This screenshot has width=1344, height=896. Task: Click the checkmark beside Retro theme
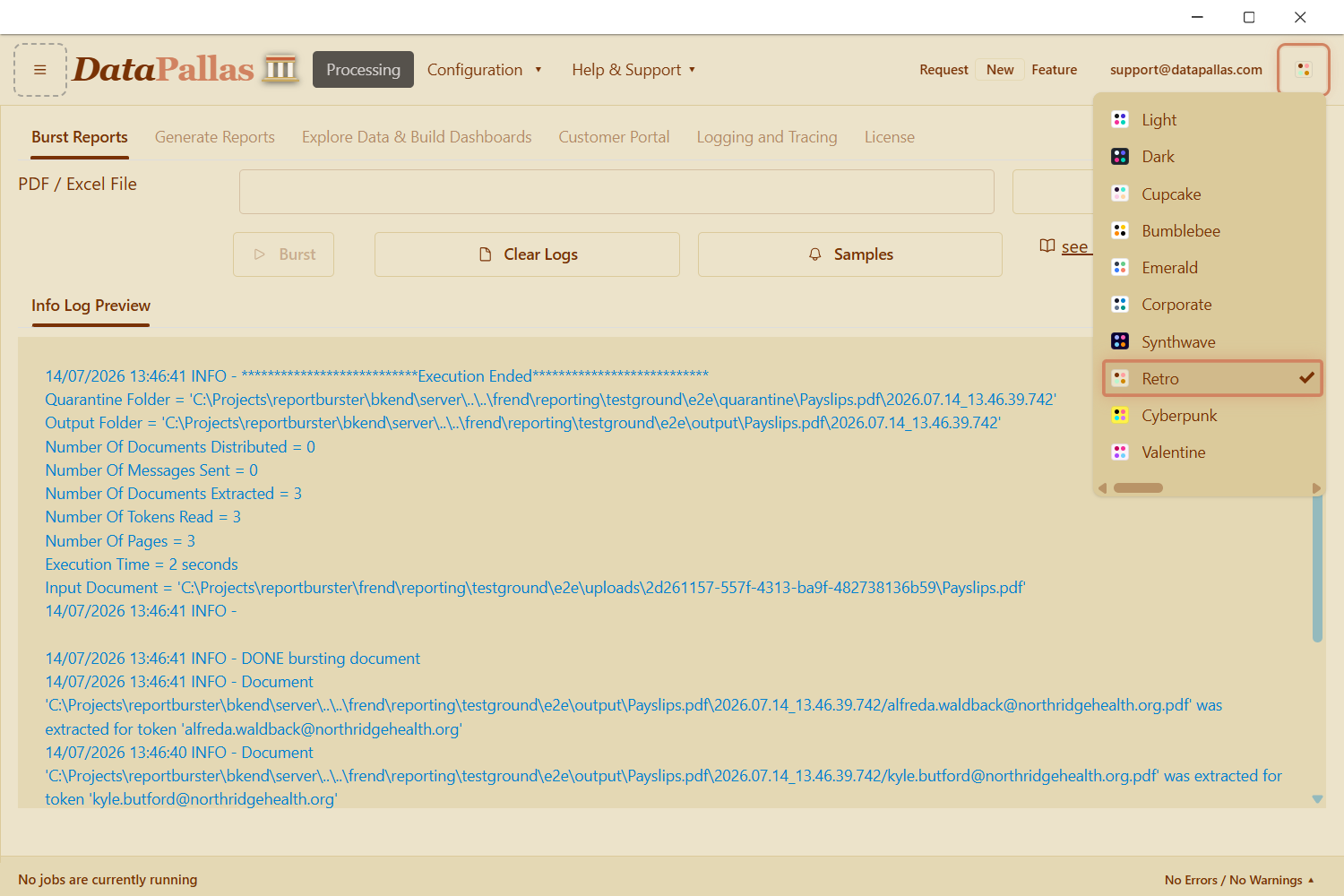click(x=1306, y=378)
